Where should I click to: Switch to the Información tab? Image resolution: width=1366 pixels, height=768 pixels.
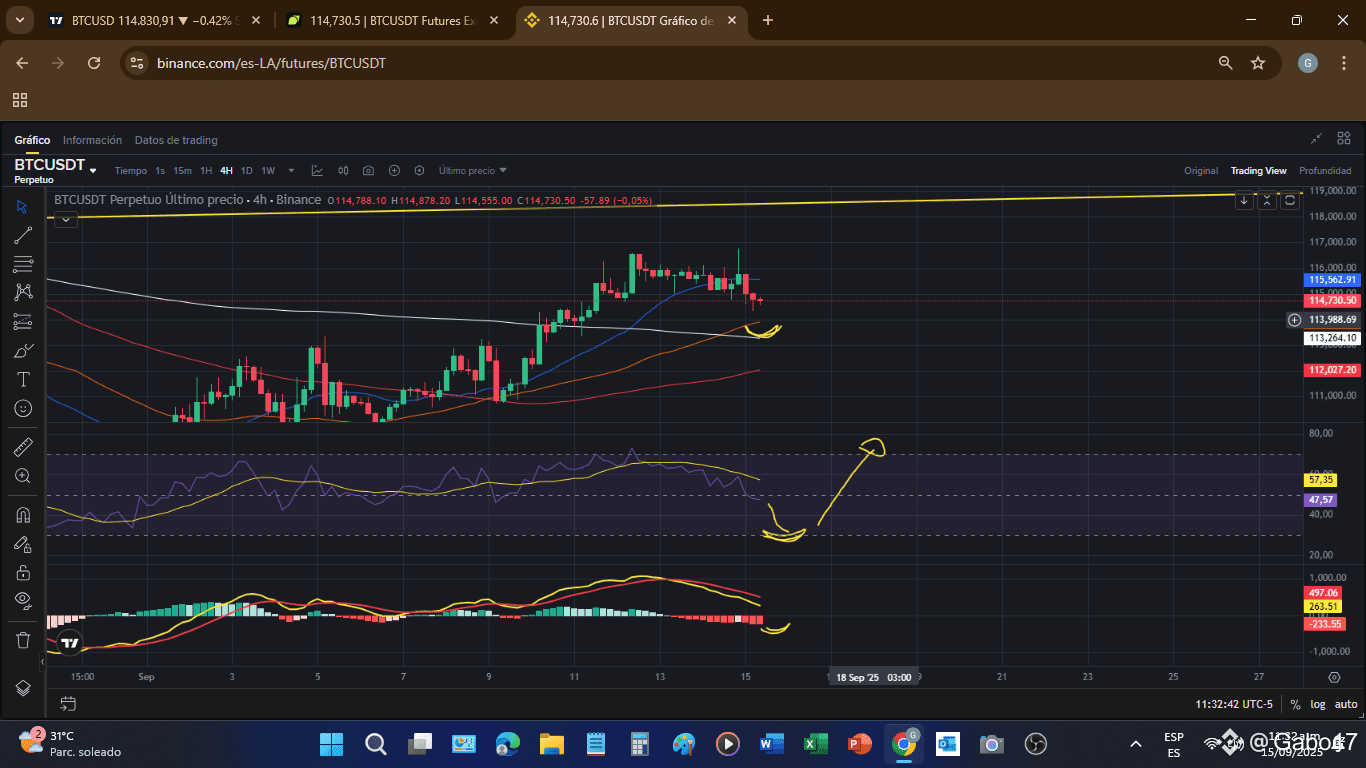coord(92,140)
